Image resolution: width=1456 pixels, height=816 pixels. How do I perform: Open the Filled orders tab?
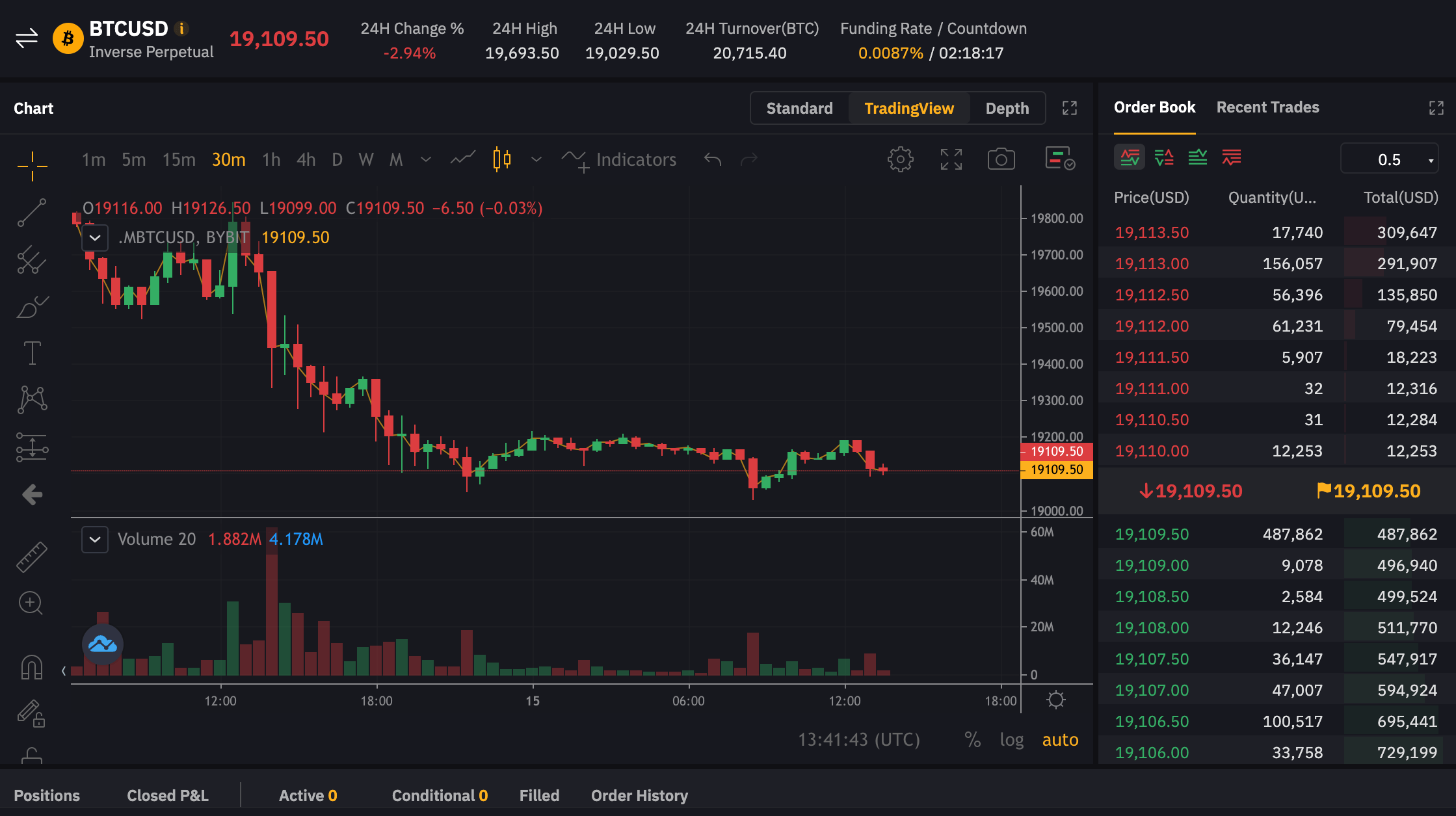539,795
